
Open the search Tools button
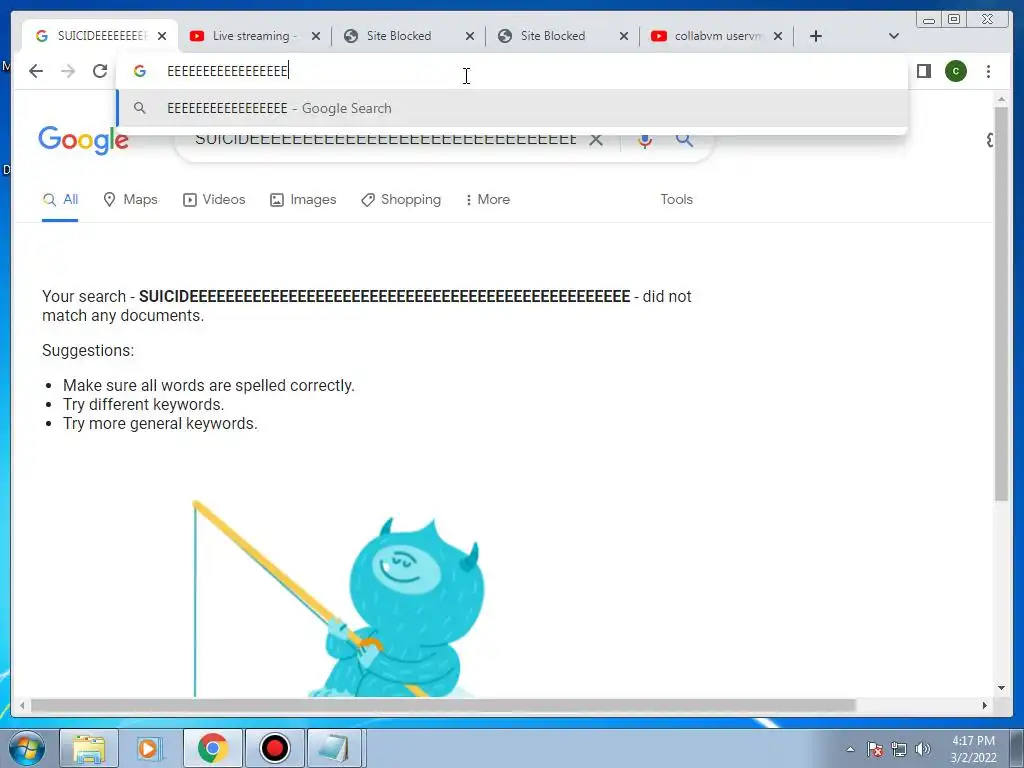pos(677,200)
